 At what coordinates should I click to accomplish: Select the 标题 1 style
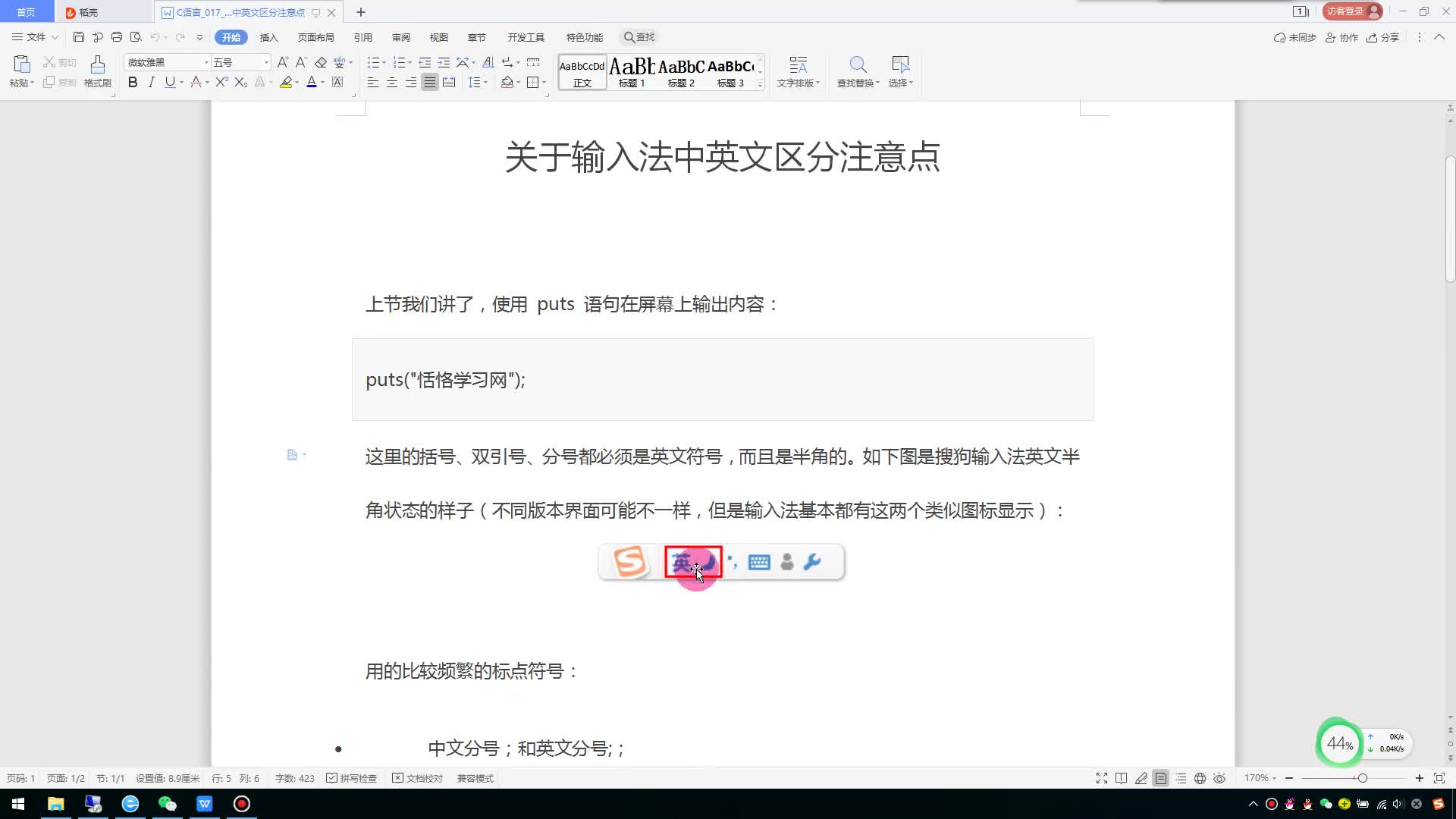pos(630,72)
